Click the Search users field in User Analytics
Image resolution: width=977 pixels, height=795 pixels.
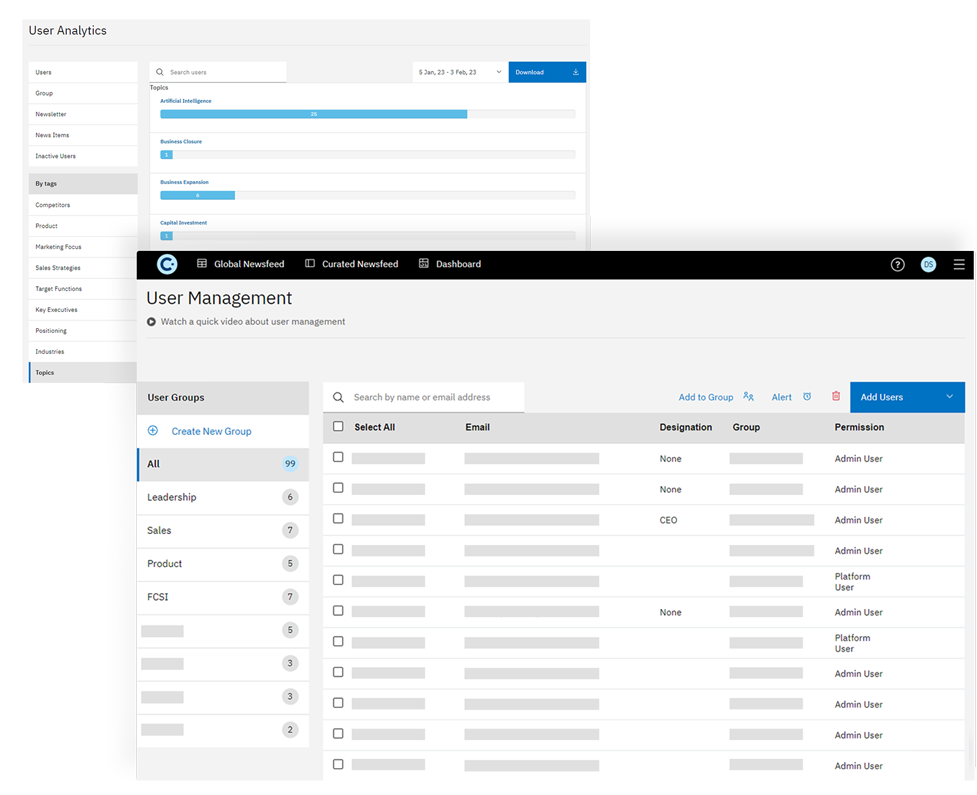218,72
